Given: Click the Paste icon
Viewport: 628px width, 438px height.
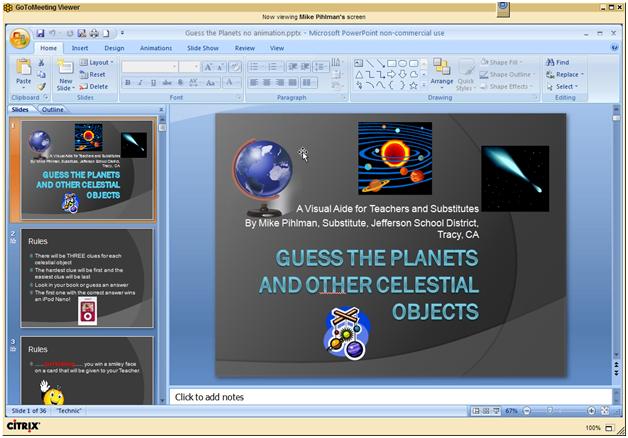Looking at the screenshot, I should coord(23,71).
